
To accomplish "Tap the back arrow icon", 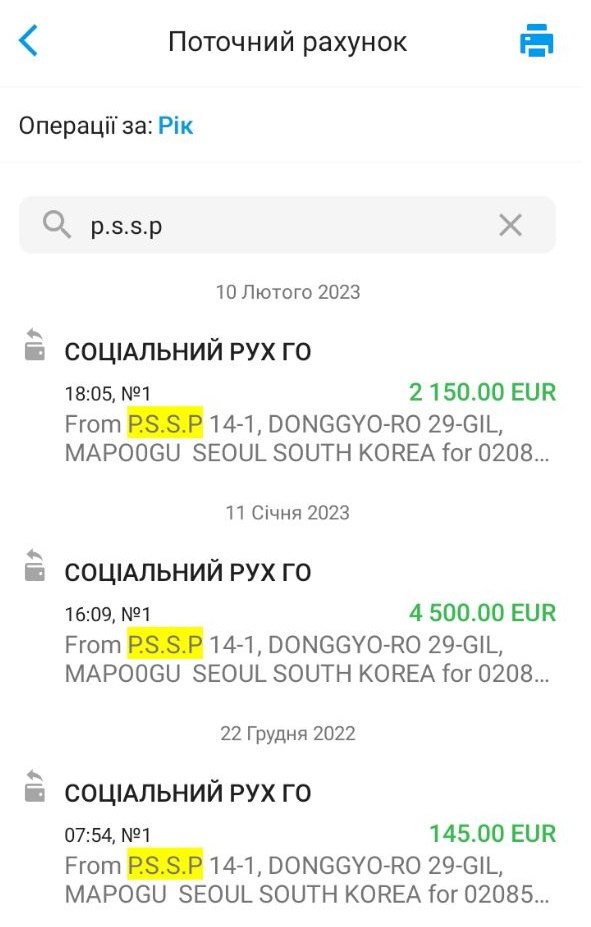I will [28, 40].
